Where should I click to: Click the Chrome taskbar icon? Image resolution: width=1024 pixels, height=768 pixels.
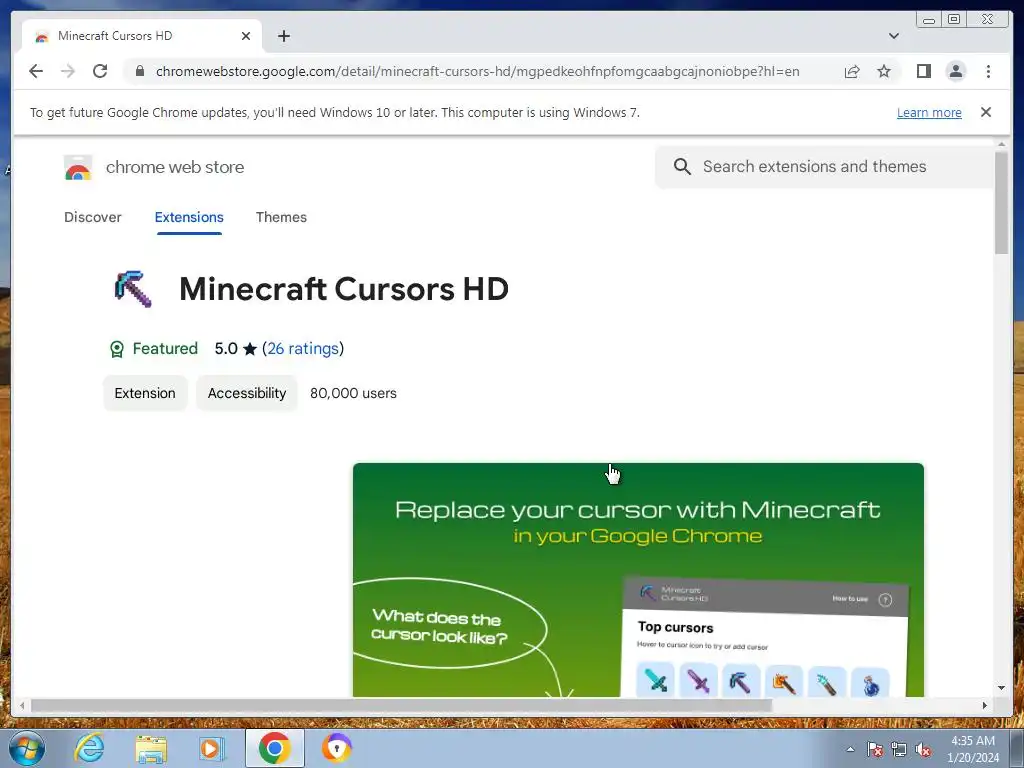[274, 748]
